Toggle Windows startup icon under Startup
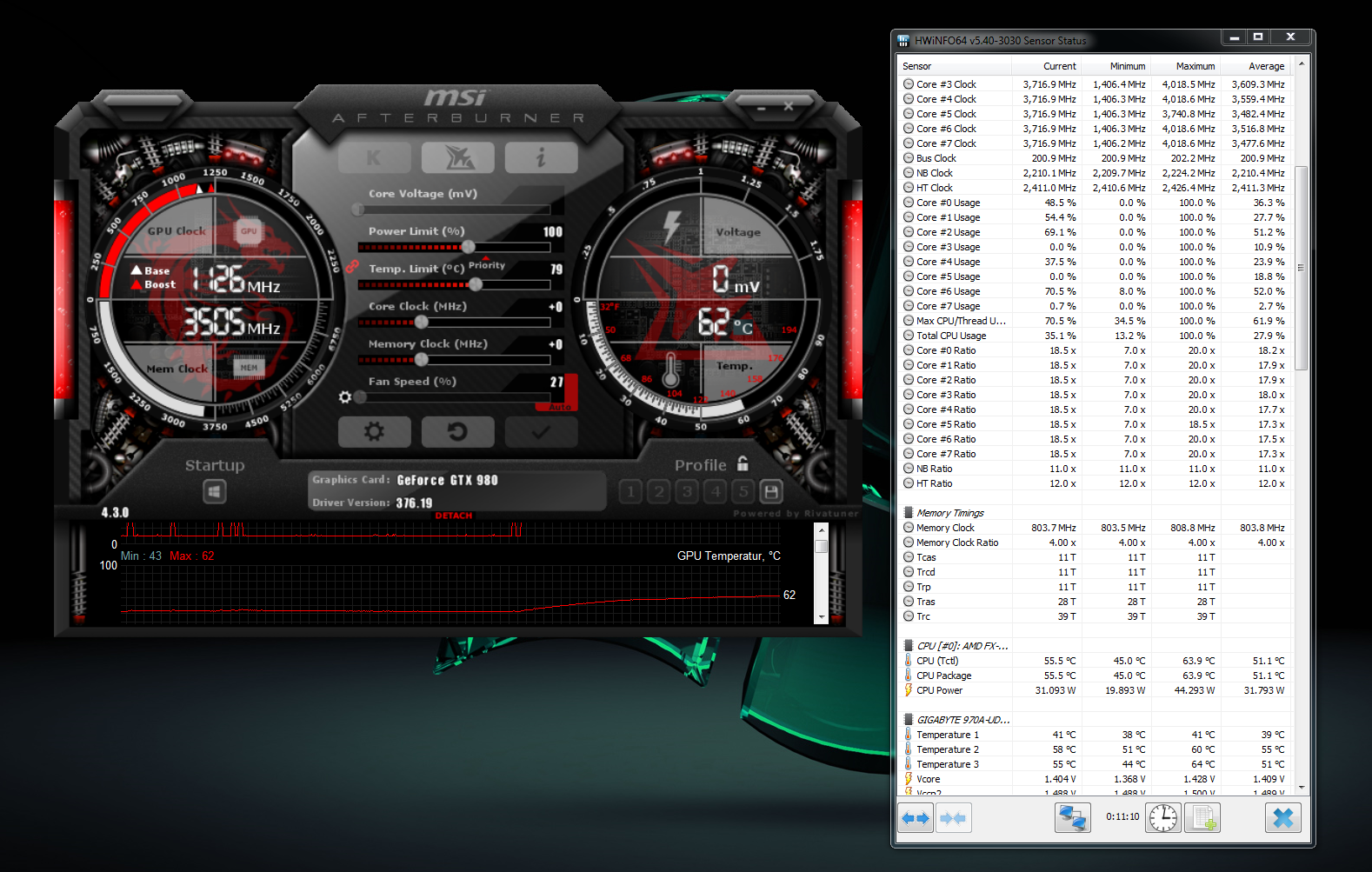Image resolution: width=1372 pixels, height=872 pixels. point(215,492)
